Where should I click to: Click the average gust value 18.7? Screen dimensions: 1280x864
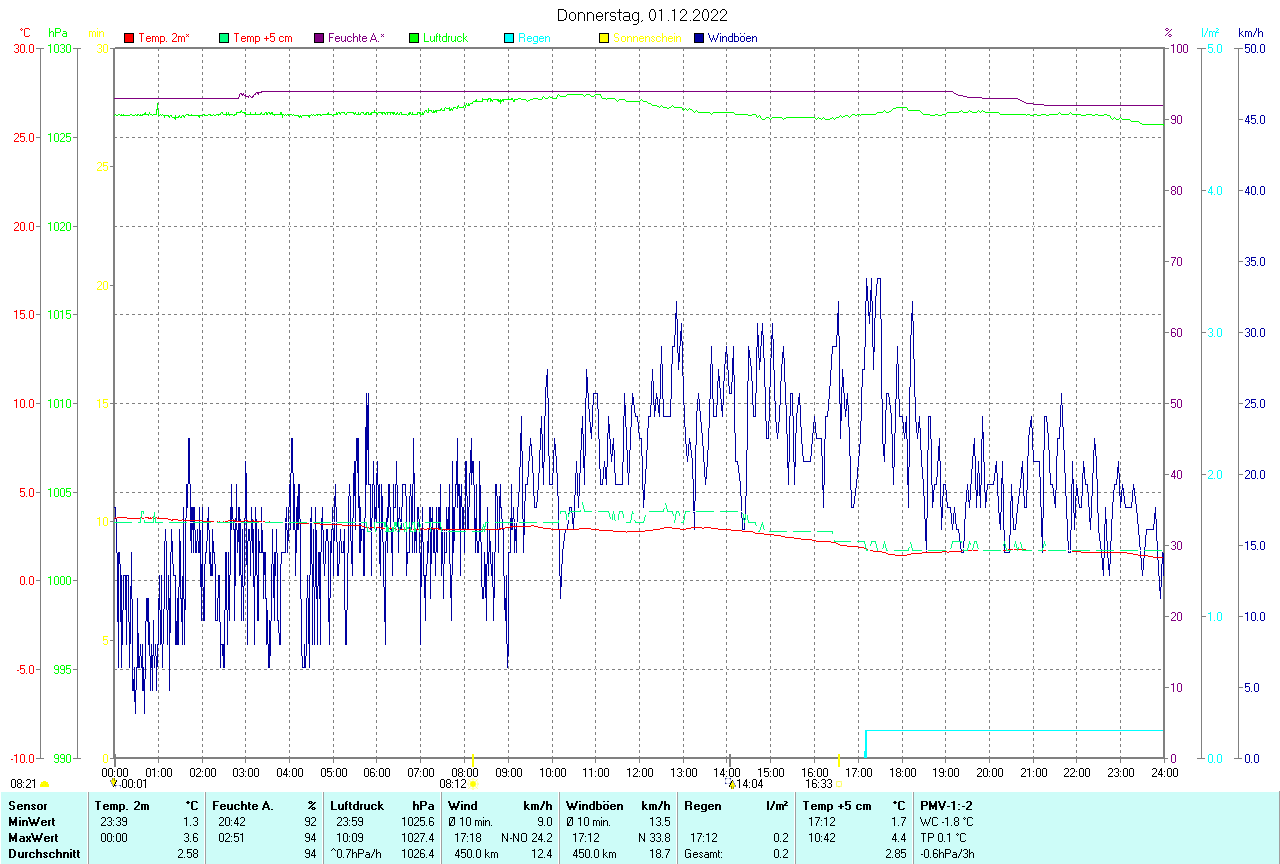tap(660, 853)
